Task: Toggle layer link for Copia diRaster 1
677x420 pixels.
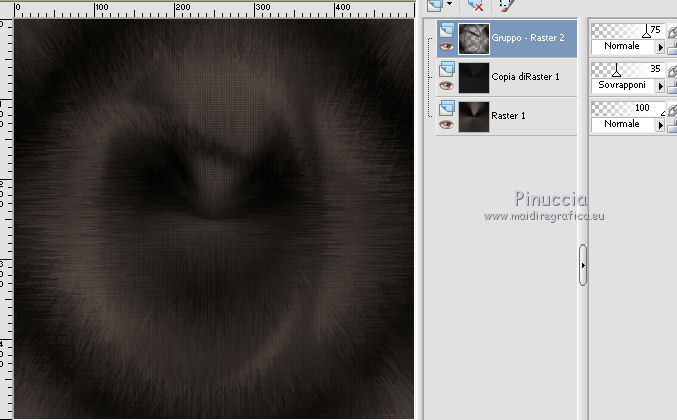Action: point(672,71)
